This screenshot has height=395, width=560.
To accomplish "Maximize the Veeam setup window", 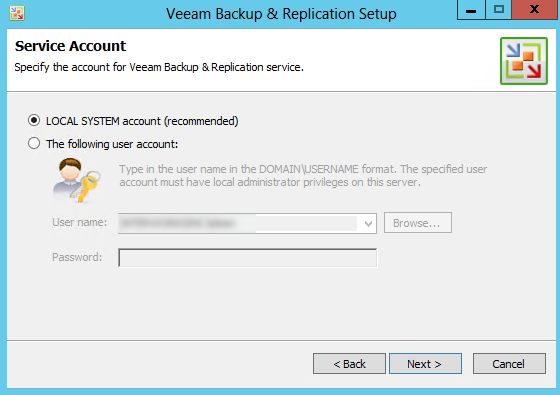I will point(499,10).
